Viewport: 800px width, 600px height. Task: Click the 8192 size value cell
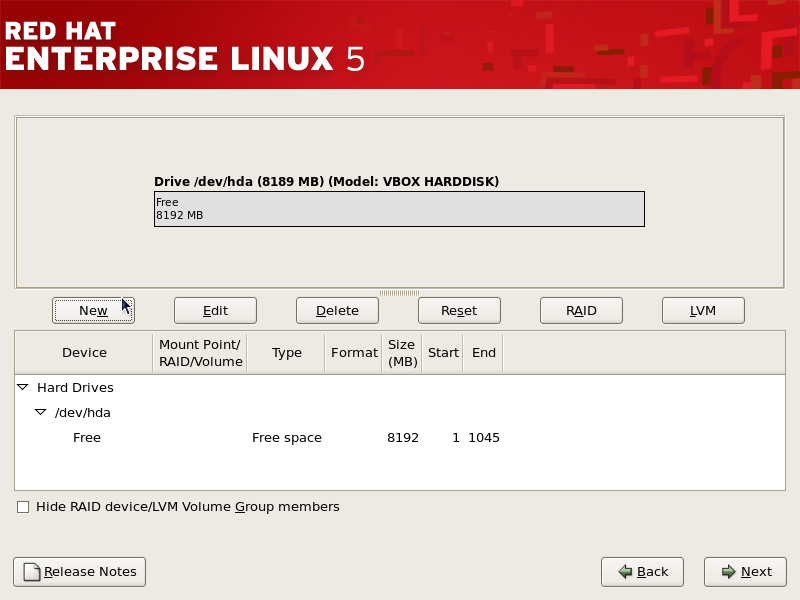coord(403,438)
